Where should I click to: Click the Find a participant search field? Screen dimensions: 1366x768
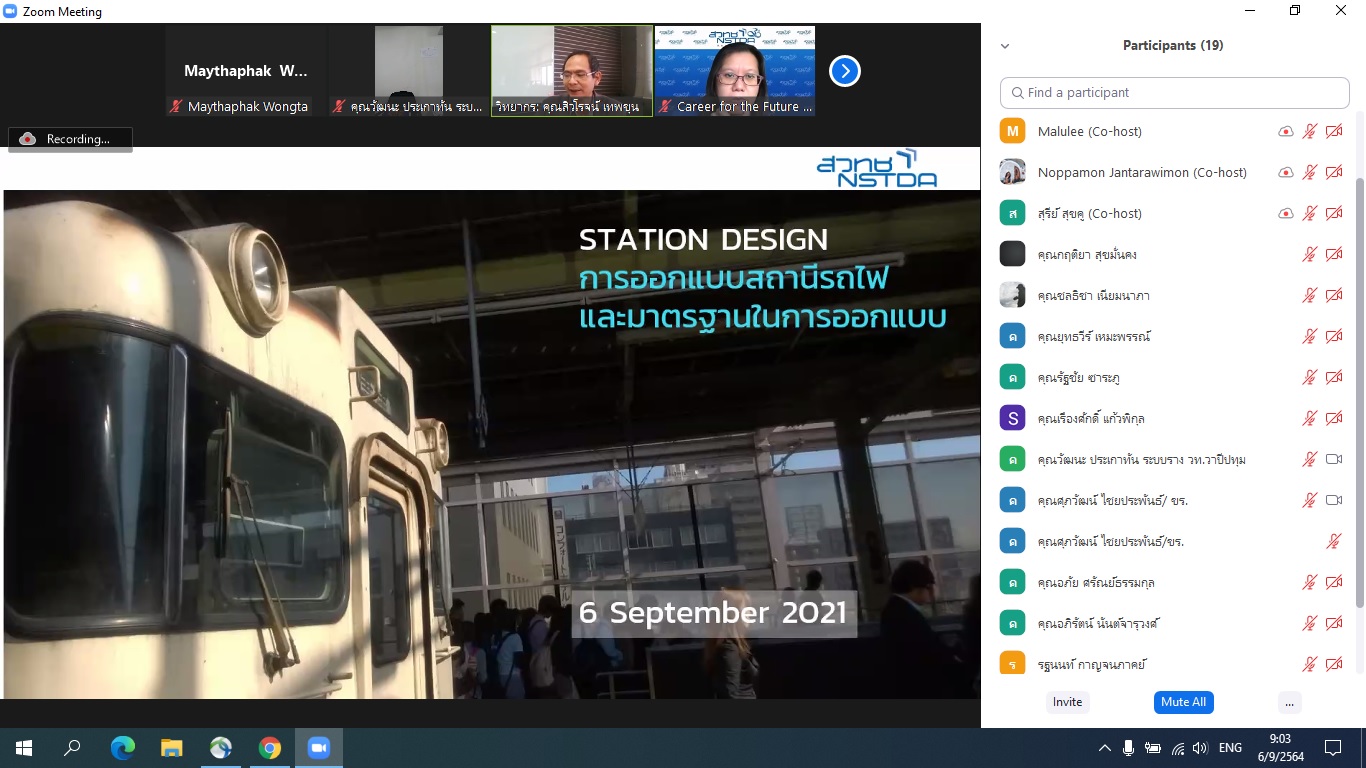click(x=1175, y=92)
